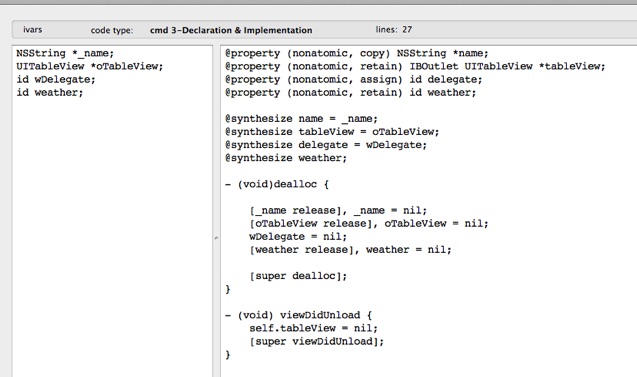
Task: Click the 'wDelegate = nil;' line
Action: click(x=298, y=236)
